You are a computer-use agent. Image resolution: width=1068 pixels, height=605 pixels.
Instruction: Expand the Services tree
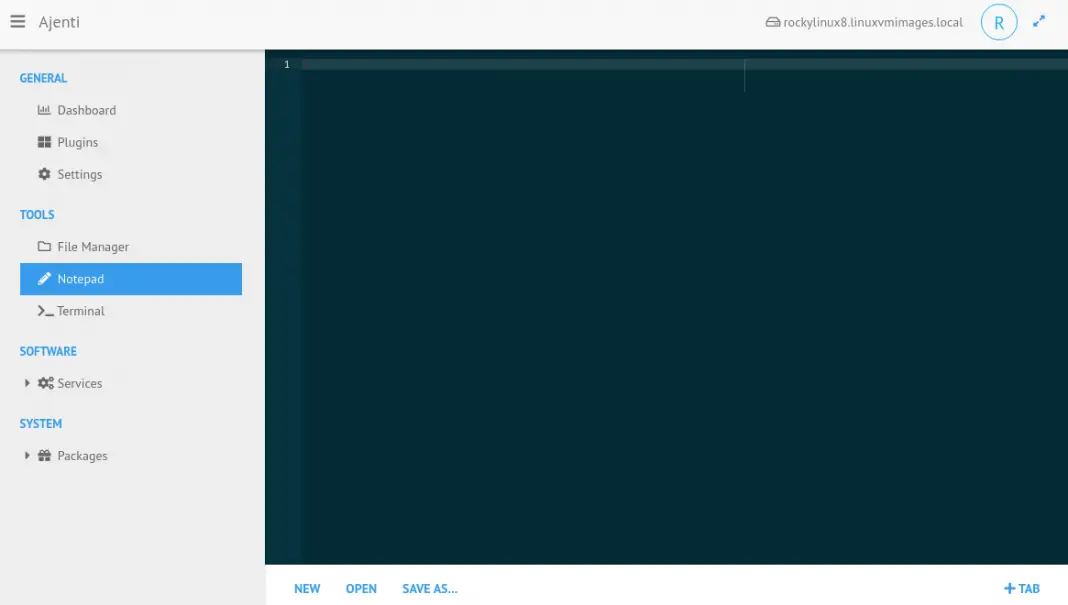[26, 383]
